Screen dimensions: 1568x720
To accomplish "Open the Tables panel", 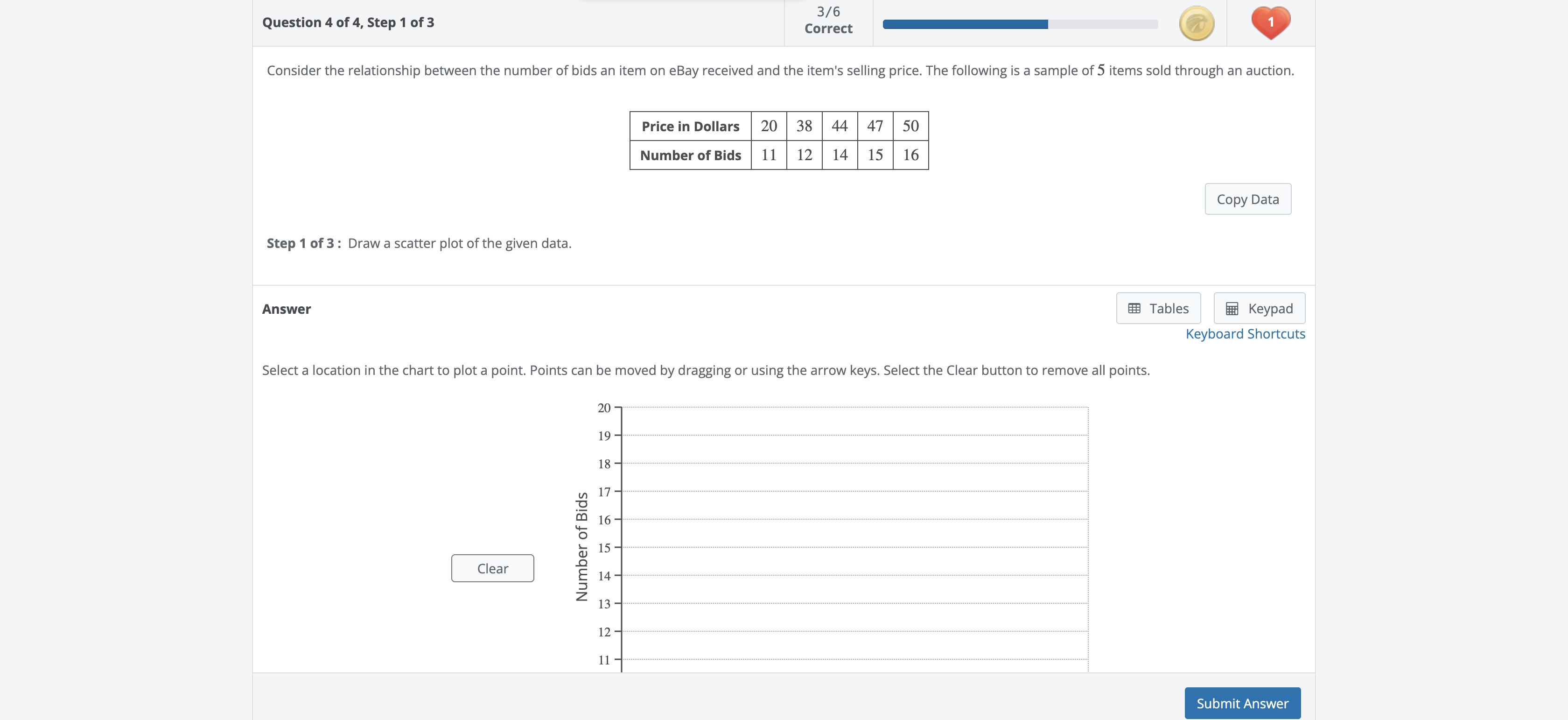I will click(1158, 308).
